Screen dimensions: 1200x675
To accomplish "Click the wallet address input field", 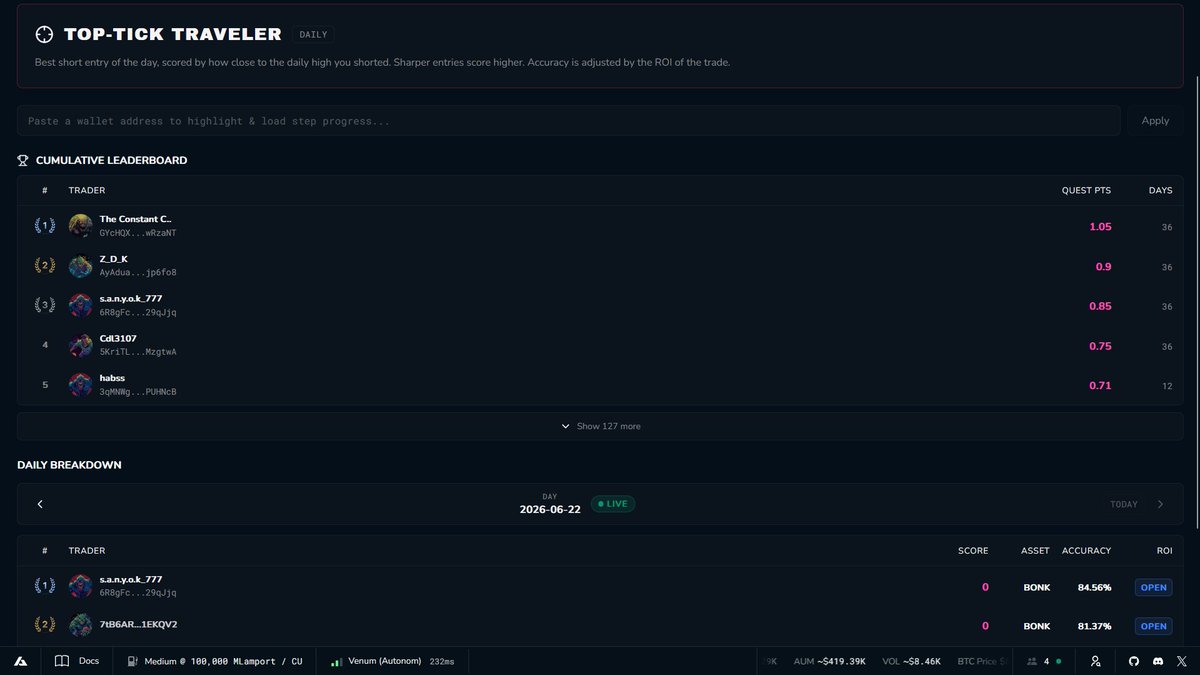I will 568,120.
